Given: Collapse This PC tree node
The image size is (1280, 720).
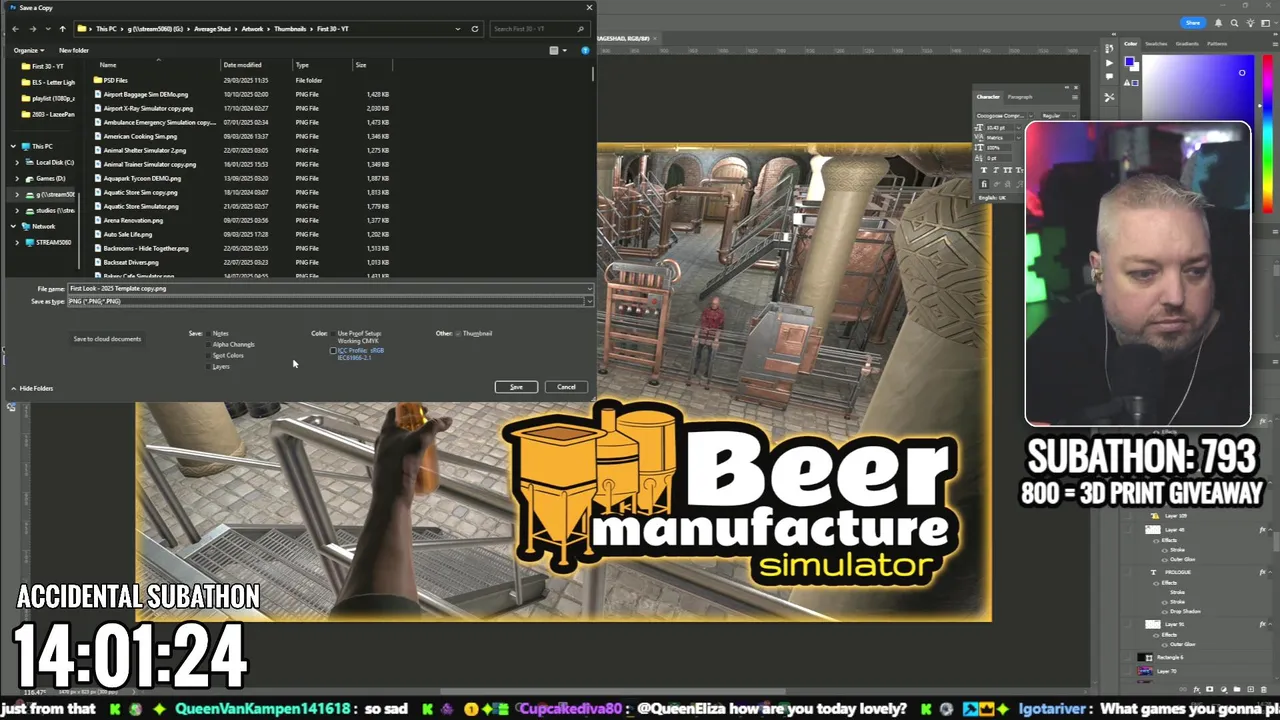Looking at the screenshot, I should coord(14,146).
